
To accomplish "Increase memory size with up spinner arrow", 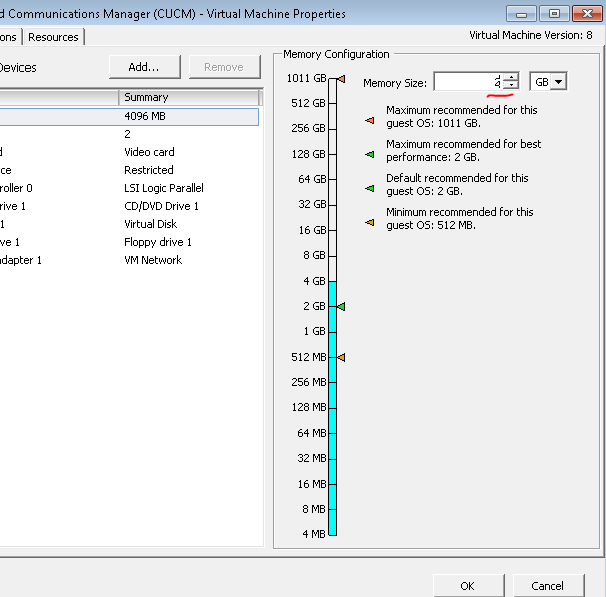I will (511, 77).
